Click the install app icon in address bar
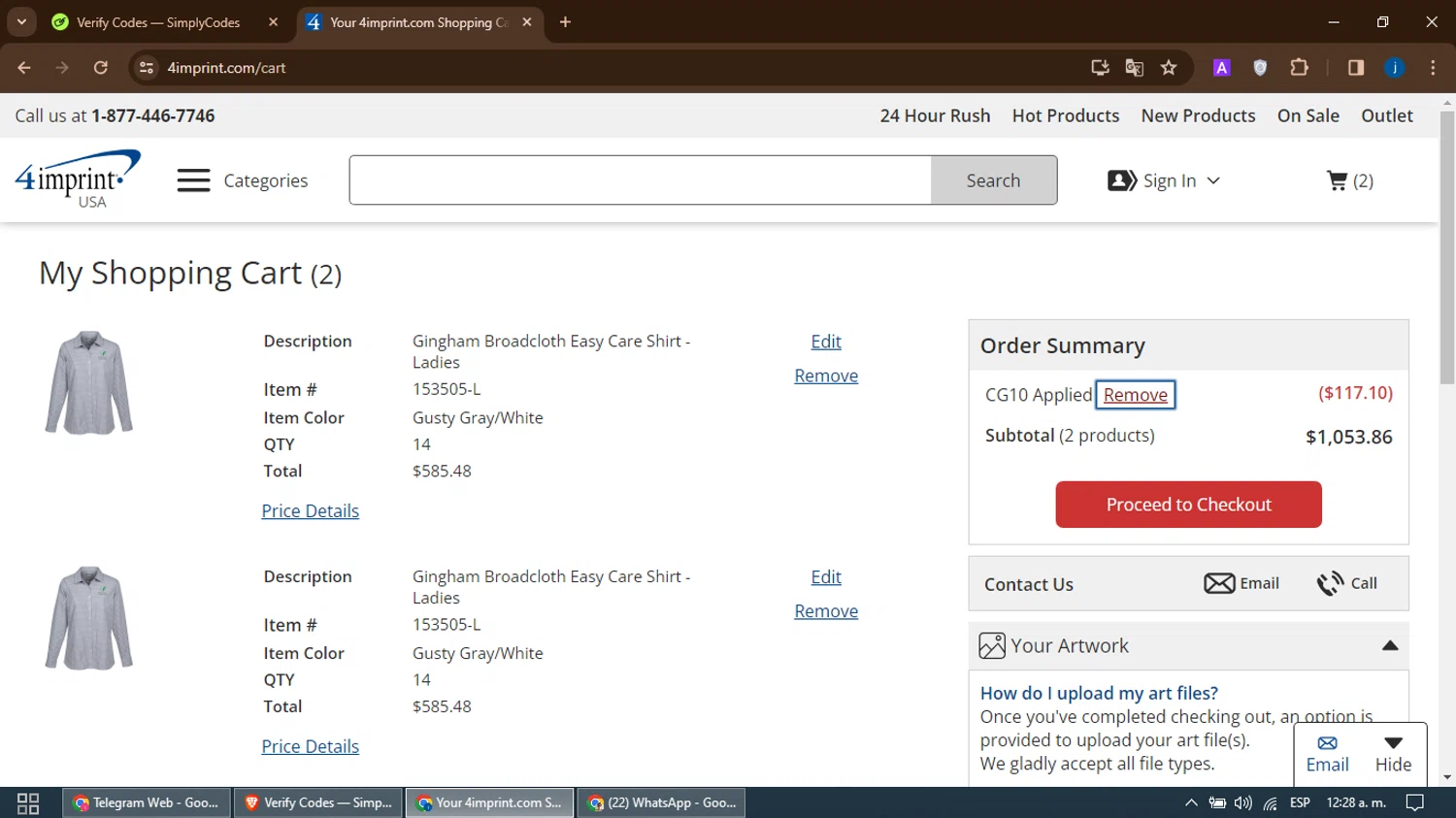The height and width of the screenshot is (818, 1456). coord(1100,68)
